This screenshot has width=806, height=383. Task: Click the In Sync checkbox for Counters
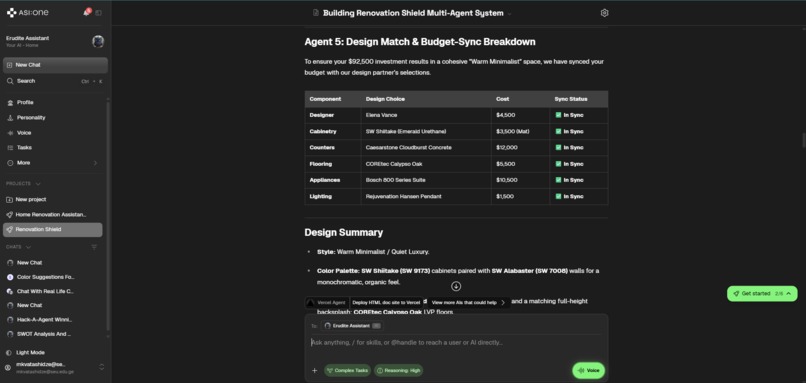pyautogui.click(x=558, y=148)
